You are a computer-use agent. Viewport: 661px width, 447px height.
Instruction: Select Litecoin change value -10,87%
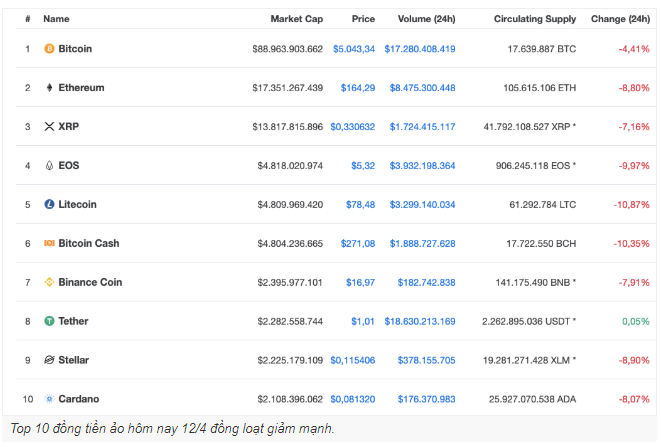[631, 205]
